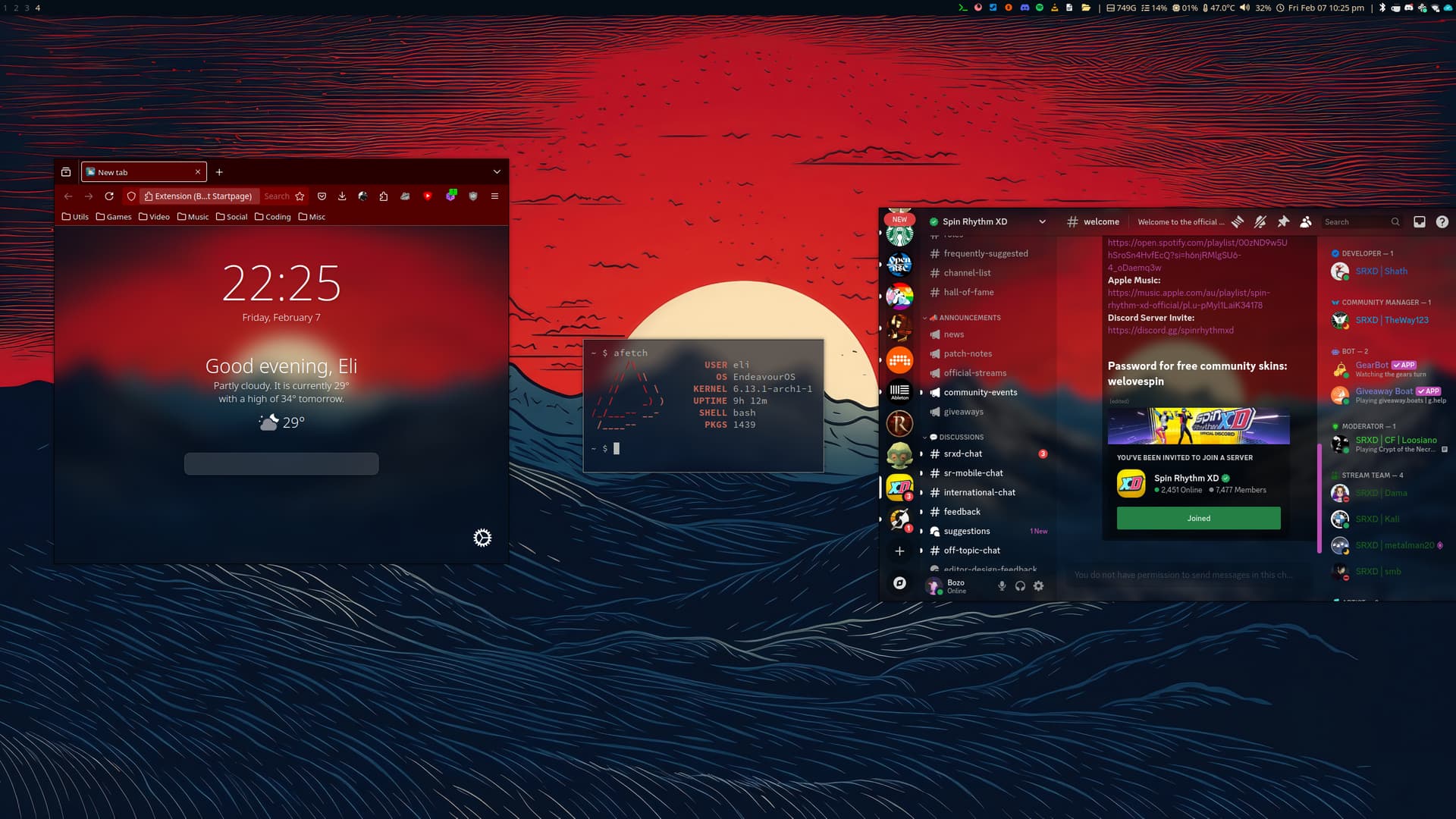Open the browser hamburger menu
Screen dimensions: 1456x819
click(494, 196)
